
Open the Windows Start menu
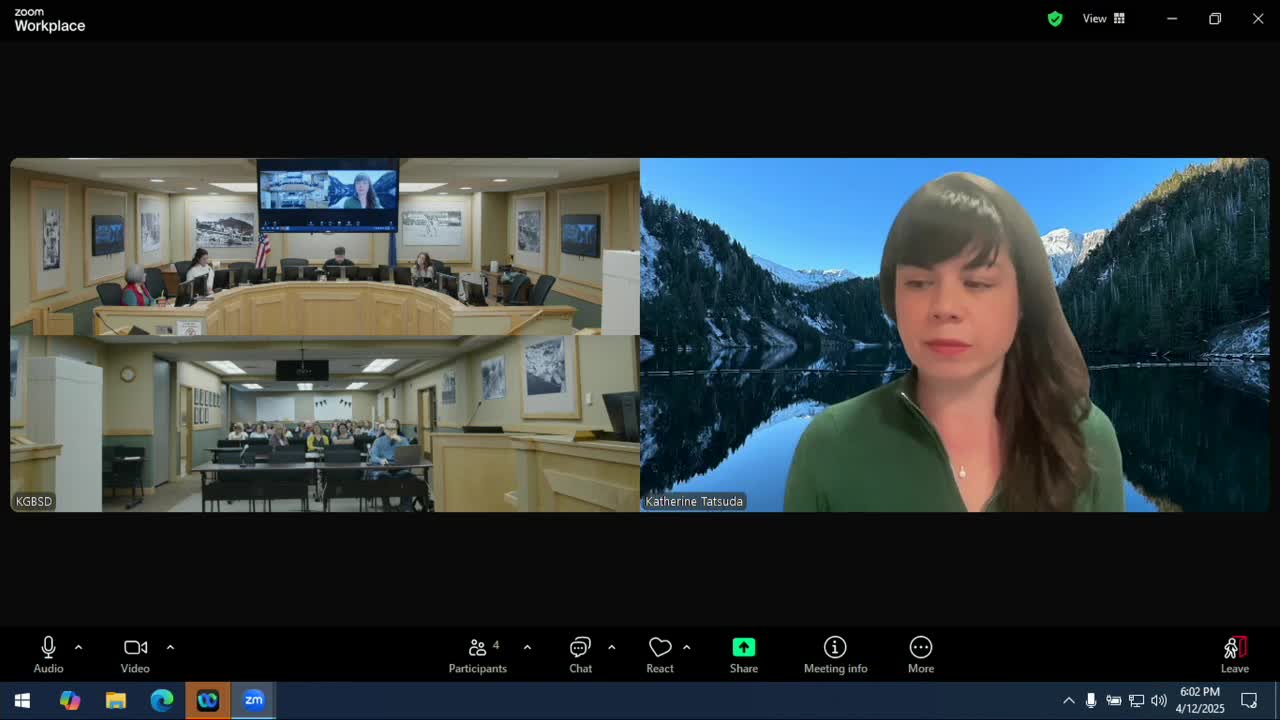point(21,700)
